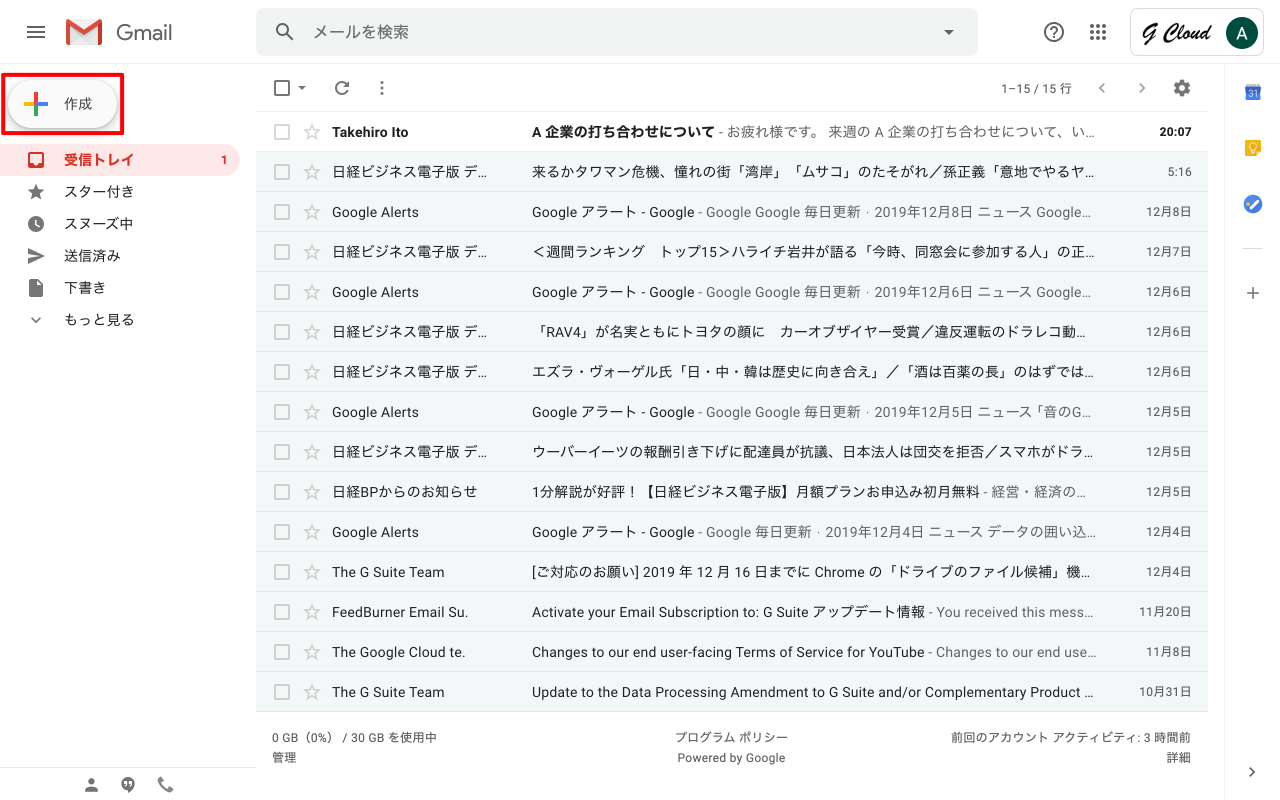
Task: Open the Changes to YouTube Terms of Service email
Action: (732, 652)
